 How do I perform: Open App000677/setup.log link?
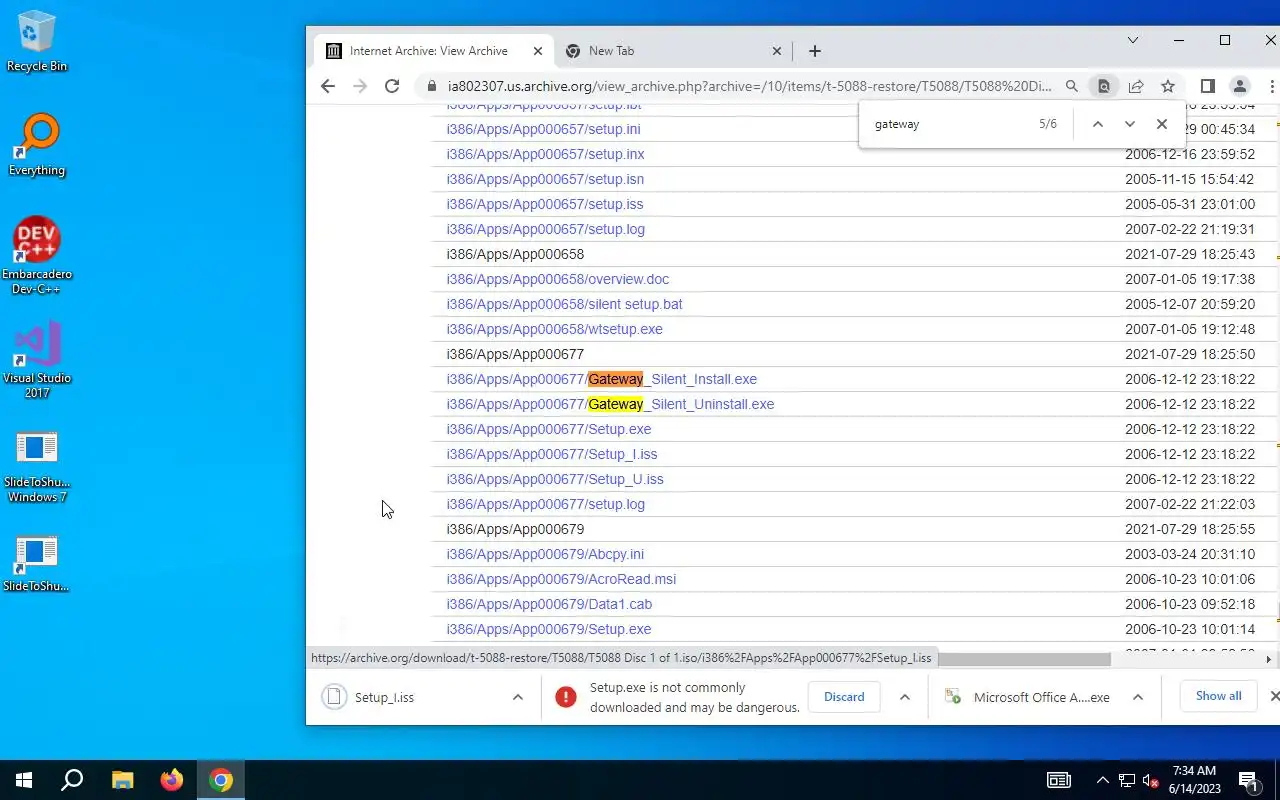coord(546,504)
